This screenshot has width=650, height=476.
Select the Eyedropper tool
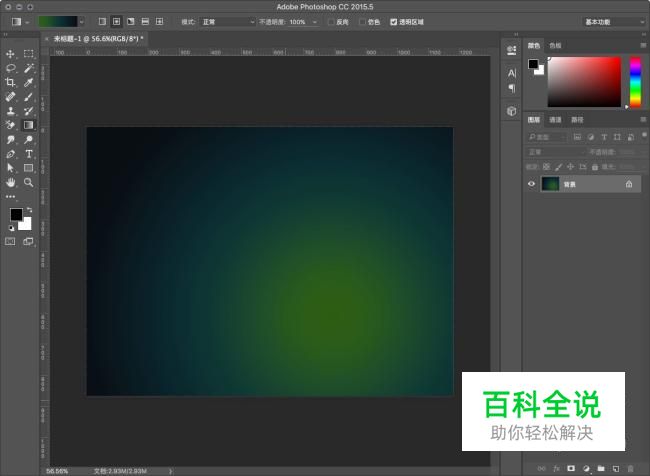coord(28,82)
